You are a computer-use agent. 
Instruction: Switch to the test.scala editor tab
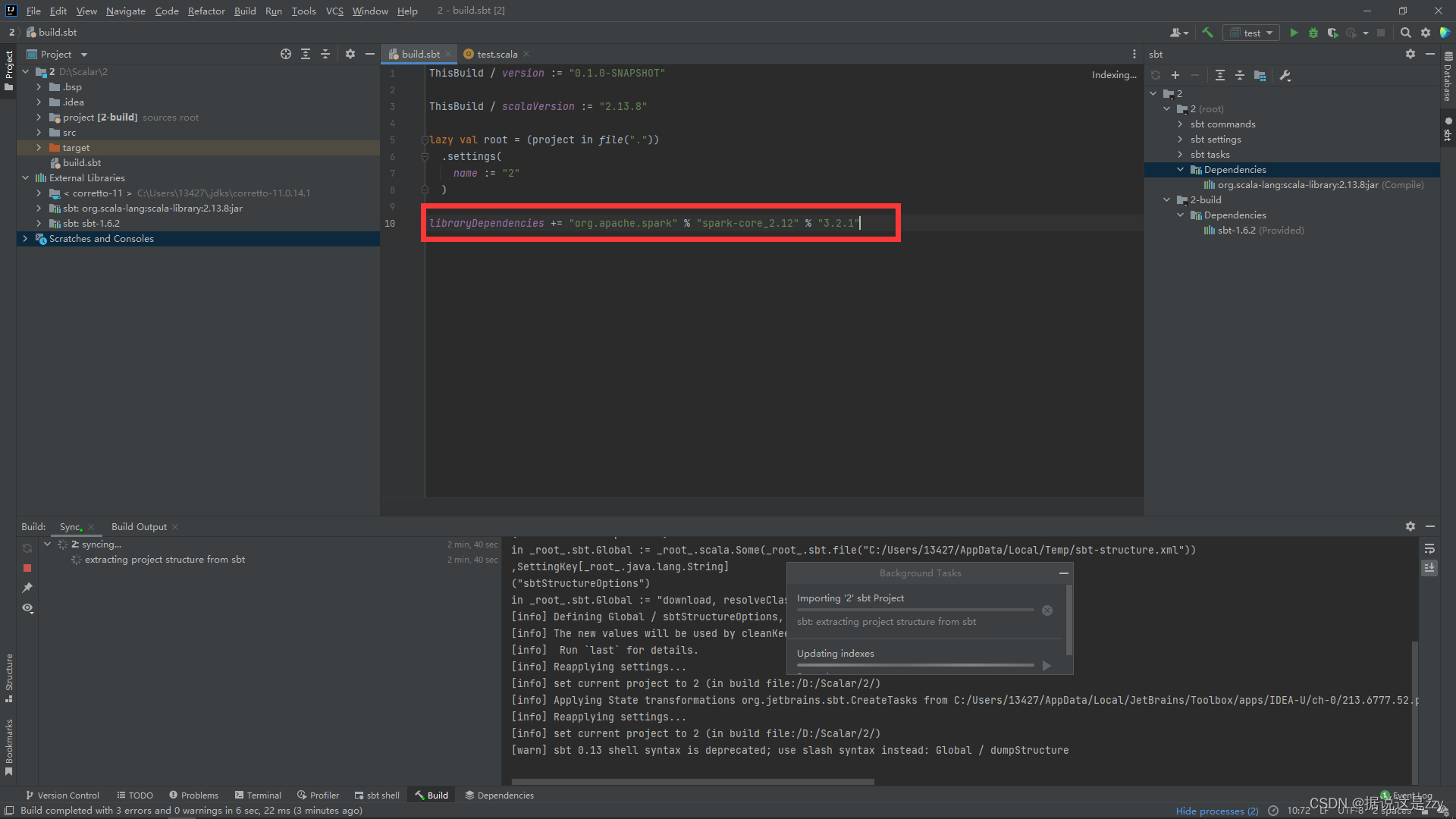coord(497,54)
